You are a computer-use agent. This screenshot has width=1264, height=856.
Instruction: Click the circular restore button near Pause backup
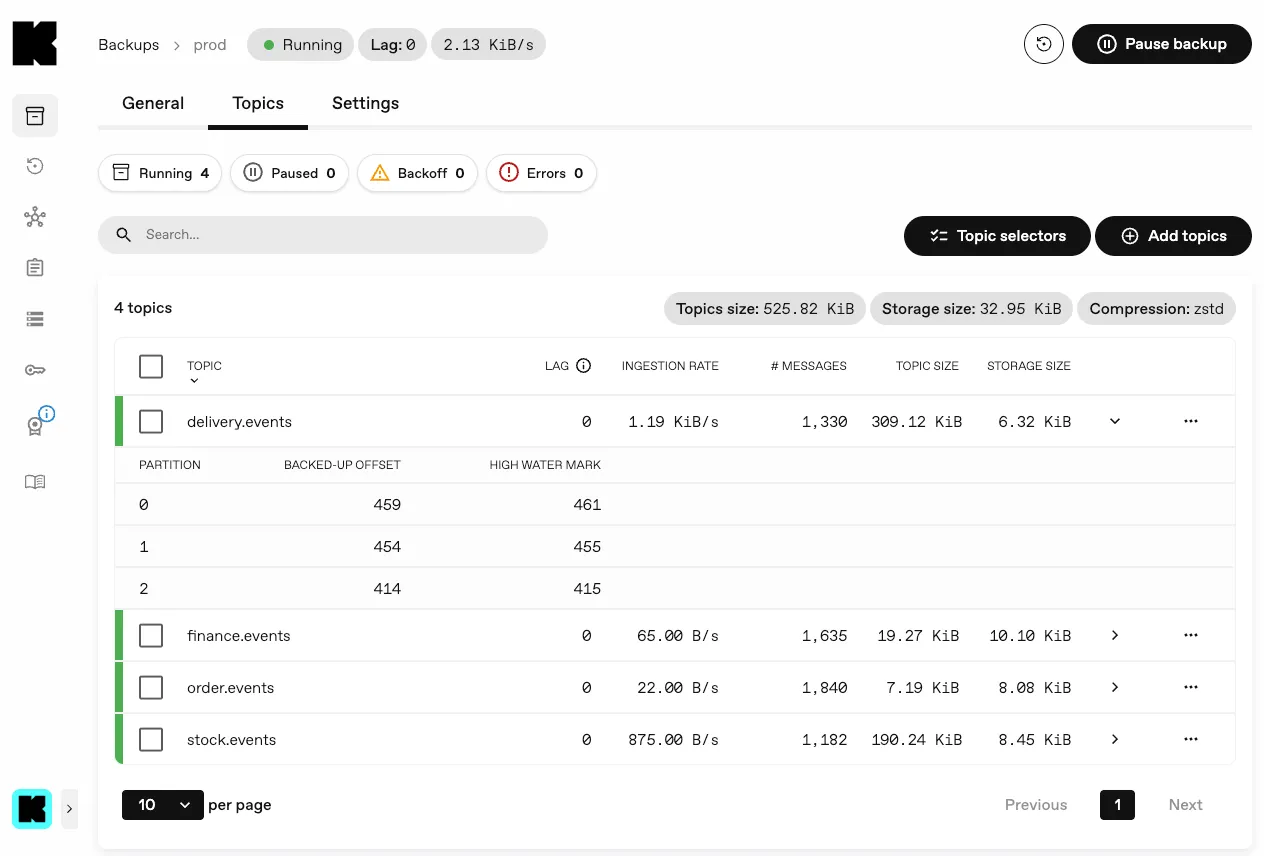pyautogui.click(x=1044, y=44)
